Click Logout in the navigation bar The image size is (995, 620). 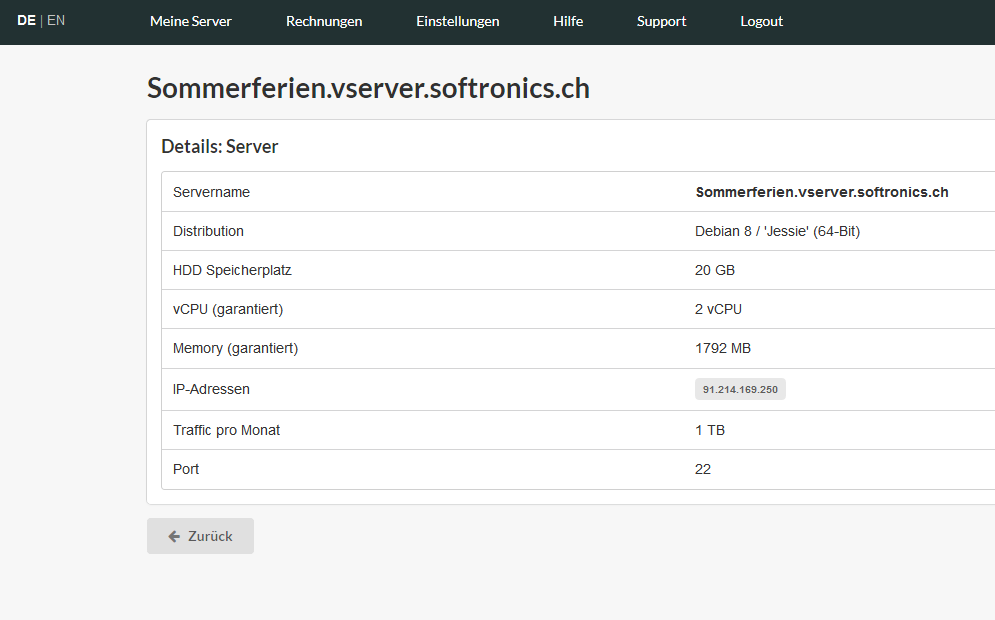click(761, 21)
